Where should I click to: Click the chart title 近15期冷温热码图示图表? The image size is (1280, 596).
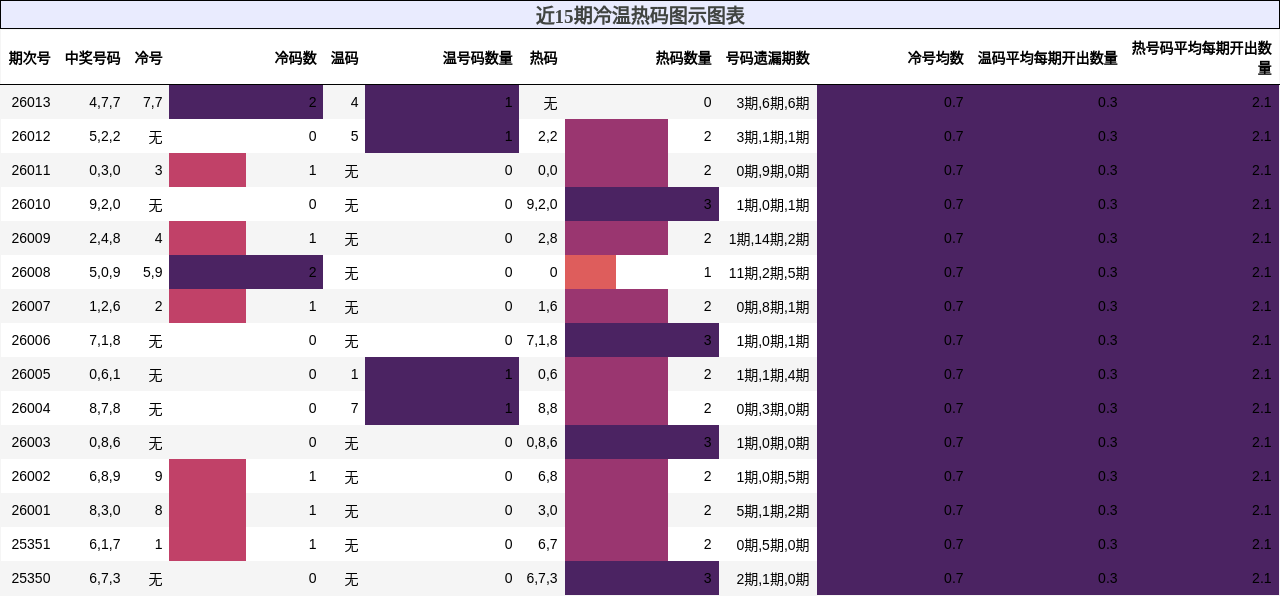(640, 16)
